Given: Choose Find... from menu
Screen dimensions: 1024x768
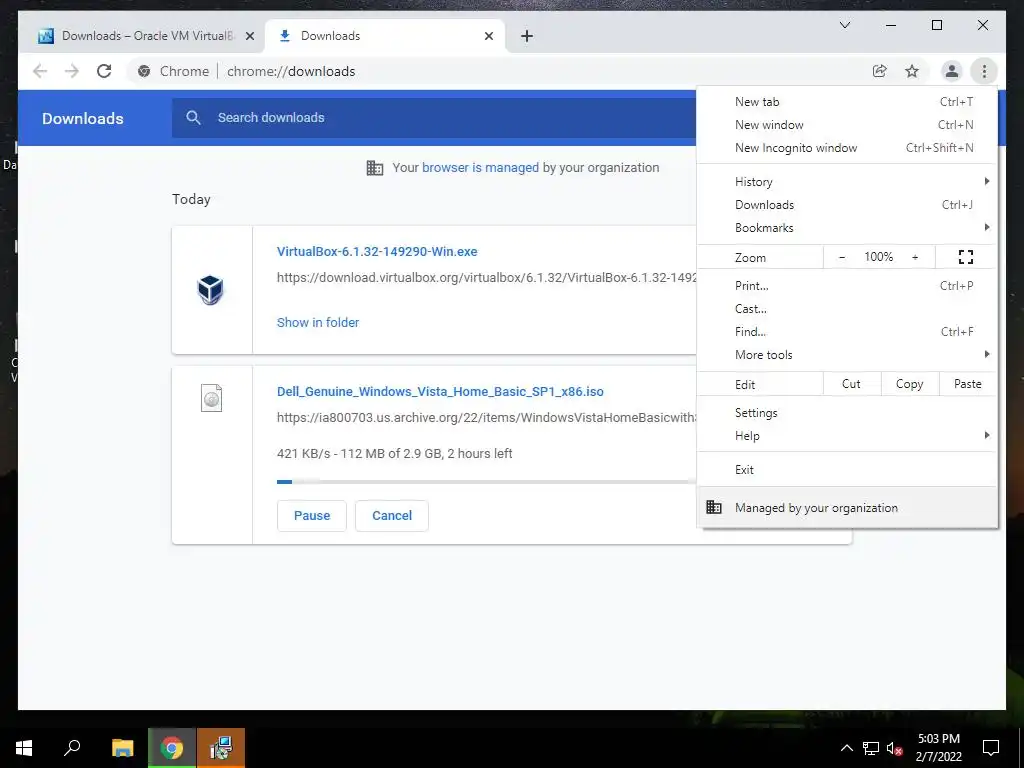Looking at the screenshot, I should [847, 331].
